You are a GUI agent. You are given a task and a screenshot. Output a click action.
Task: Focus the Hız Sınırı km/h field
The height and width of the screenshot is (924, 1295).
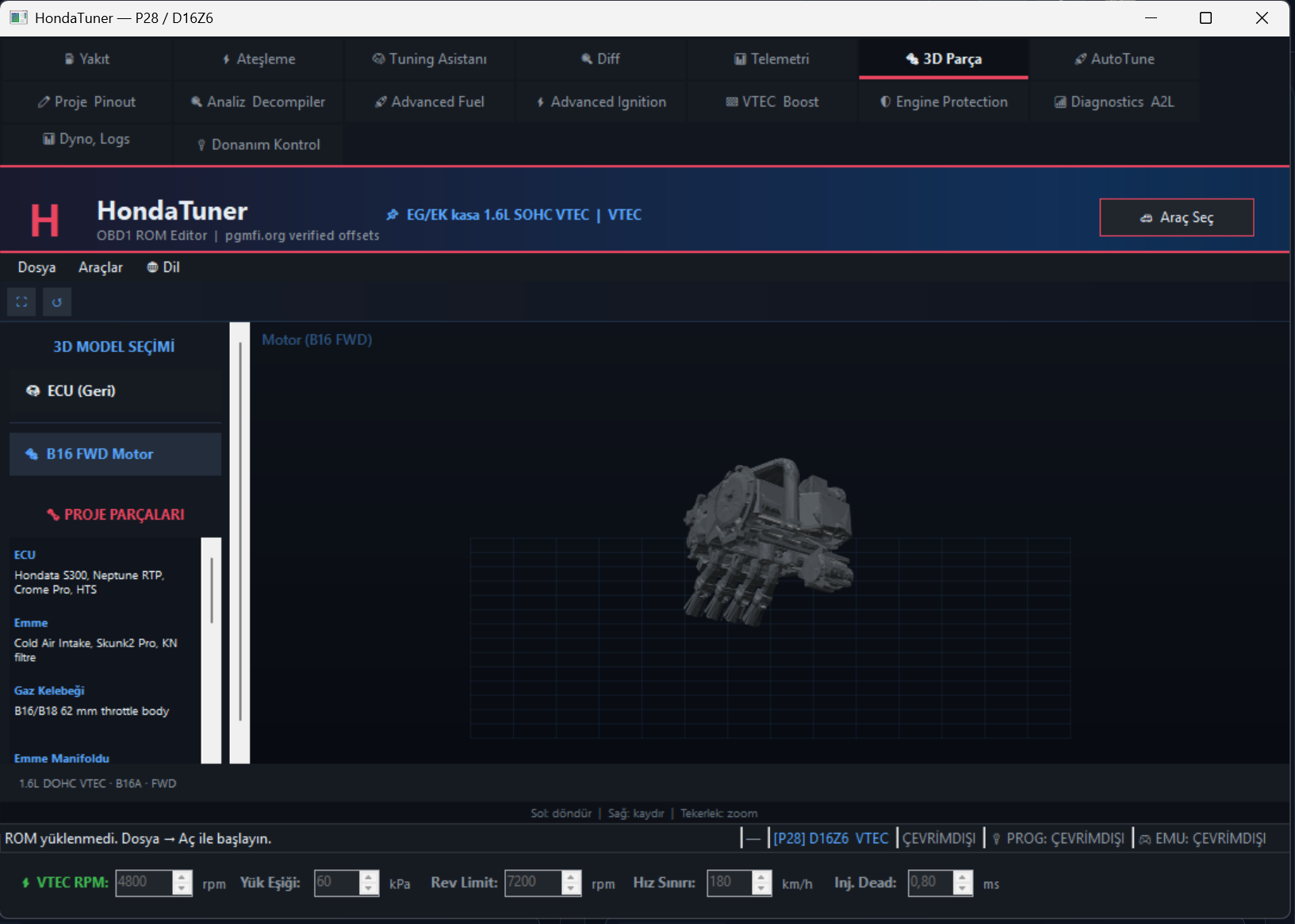[x=730, y=883]
